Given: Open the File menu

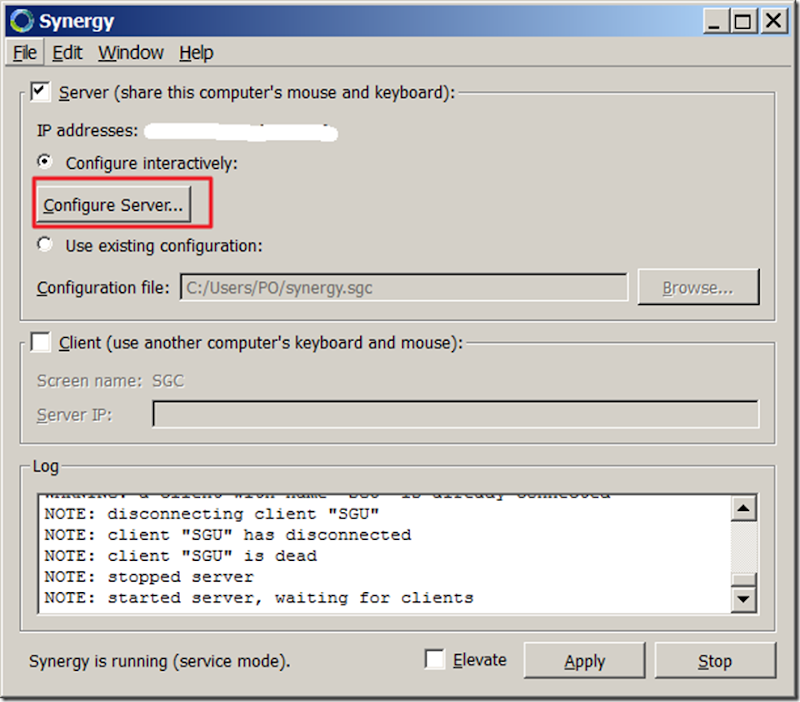Looking at the screenshot, I should (24, 53).
